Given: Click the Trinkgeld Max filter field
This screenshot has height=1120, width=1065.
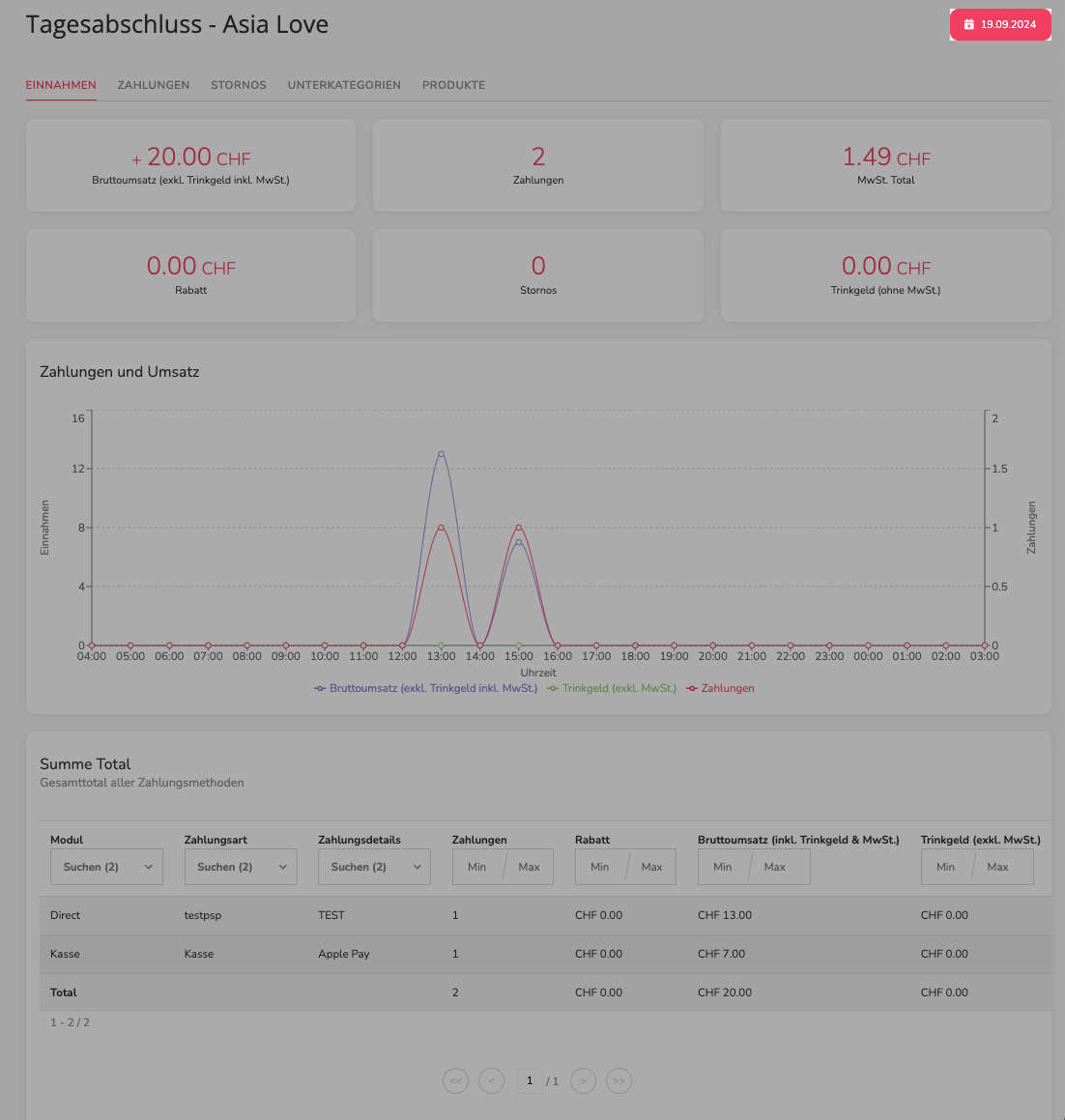Looking at the screenshot, I should pyautogui.click(x=998, y=867).
